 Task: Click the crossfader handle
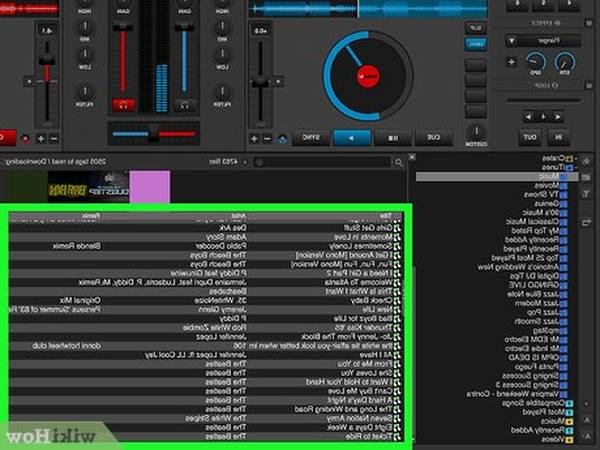point(153,134)
